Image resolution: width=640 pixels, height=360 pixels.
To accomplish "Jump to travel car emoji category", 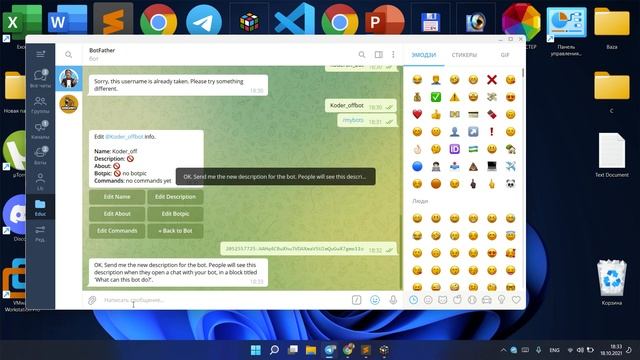I will click(x=487, y=300).
